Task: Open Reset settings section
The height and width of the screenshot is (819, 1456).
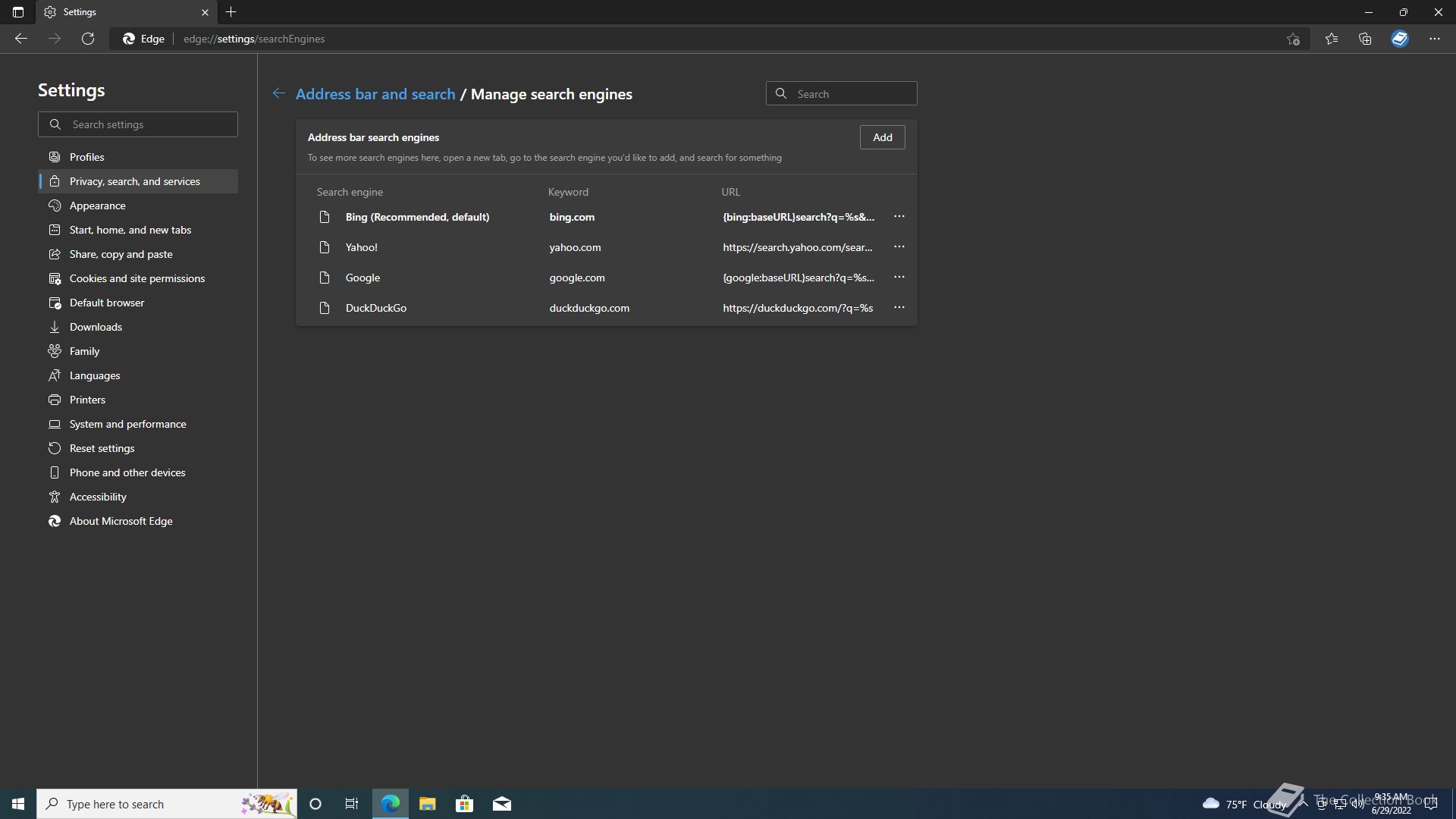Action: pyautogui.click(x=138, y=448)
